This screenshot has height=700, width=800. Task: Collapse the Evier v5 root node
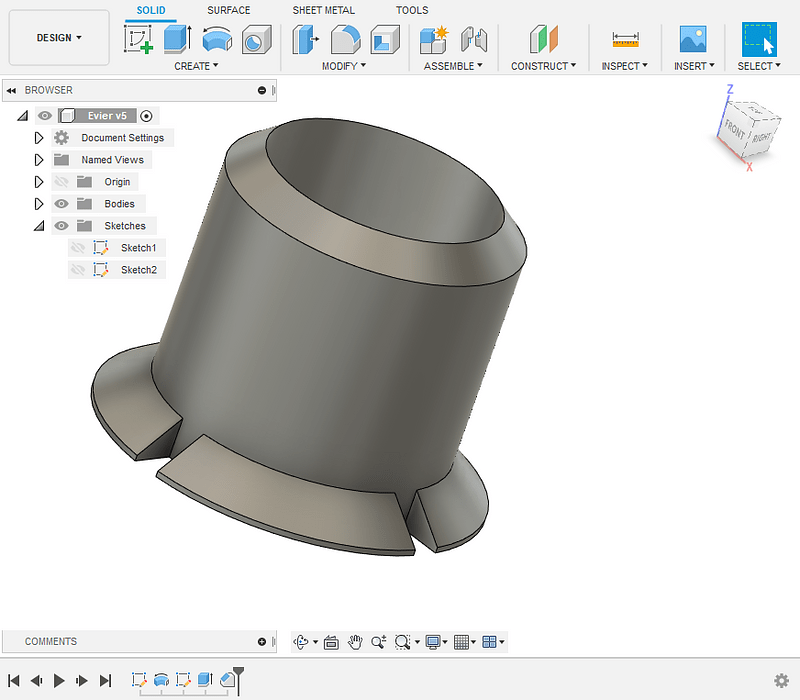pyautogui.click(x=22, y=116)
